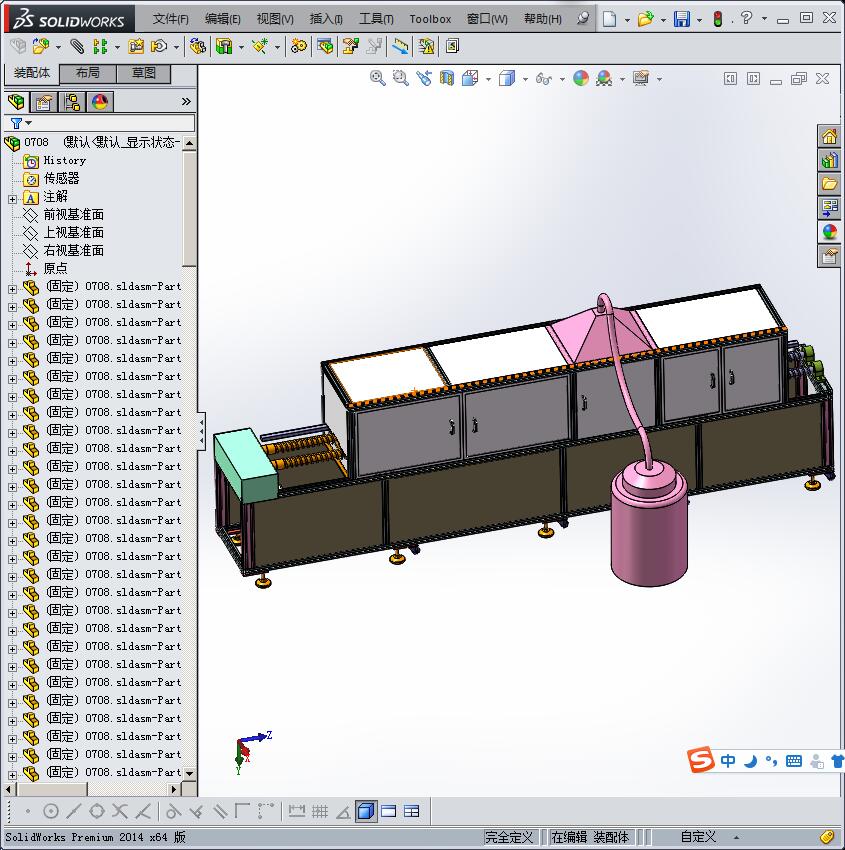Click the Assembly Visualization warning icon
This screenshot has width=845, height=850.
[x=427, y=47]
